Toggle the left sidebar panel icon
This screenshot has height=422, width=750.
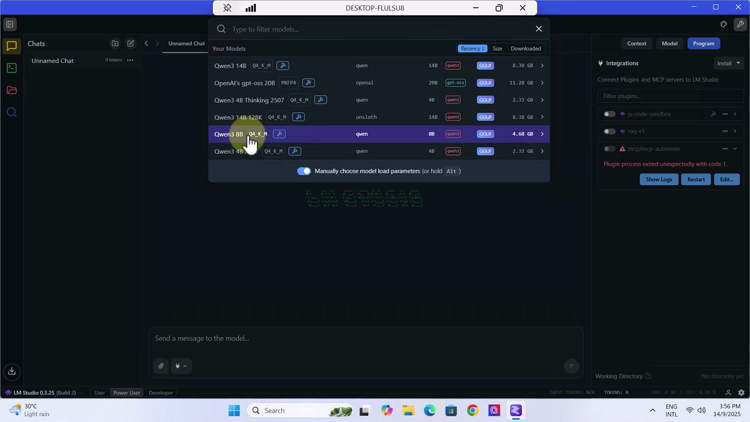coord(10,24)
